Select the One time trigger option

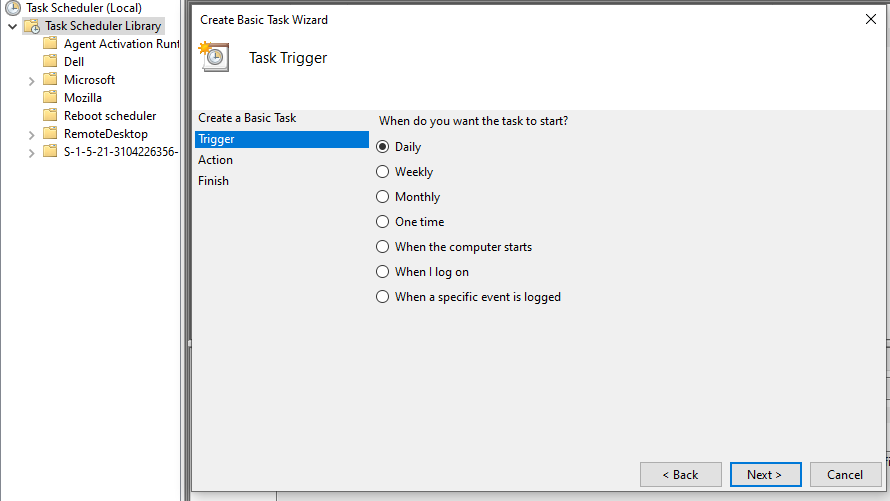pyautogui.click(x=383, y=222)
